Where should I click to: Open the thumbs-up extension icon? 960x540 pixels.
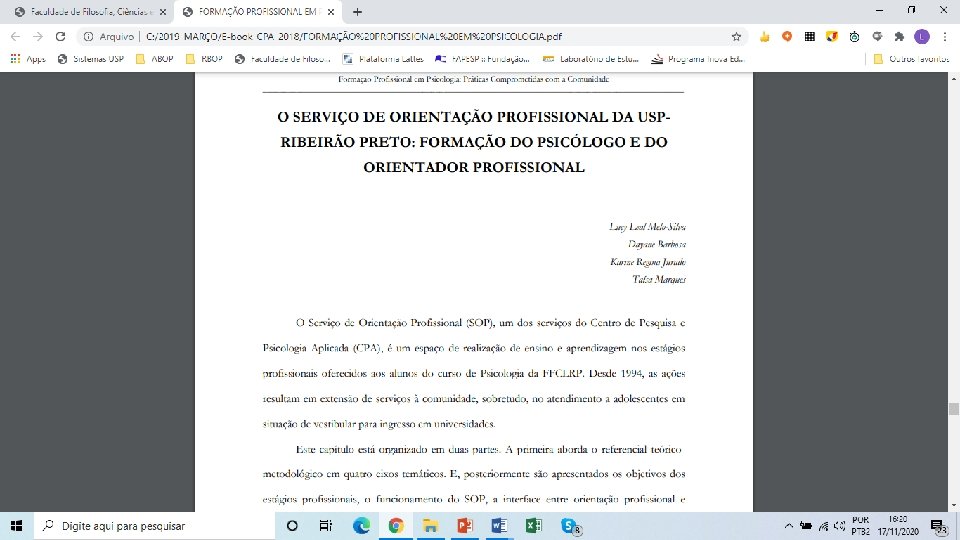click(764, 37)
